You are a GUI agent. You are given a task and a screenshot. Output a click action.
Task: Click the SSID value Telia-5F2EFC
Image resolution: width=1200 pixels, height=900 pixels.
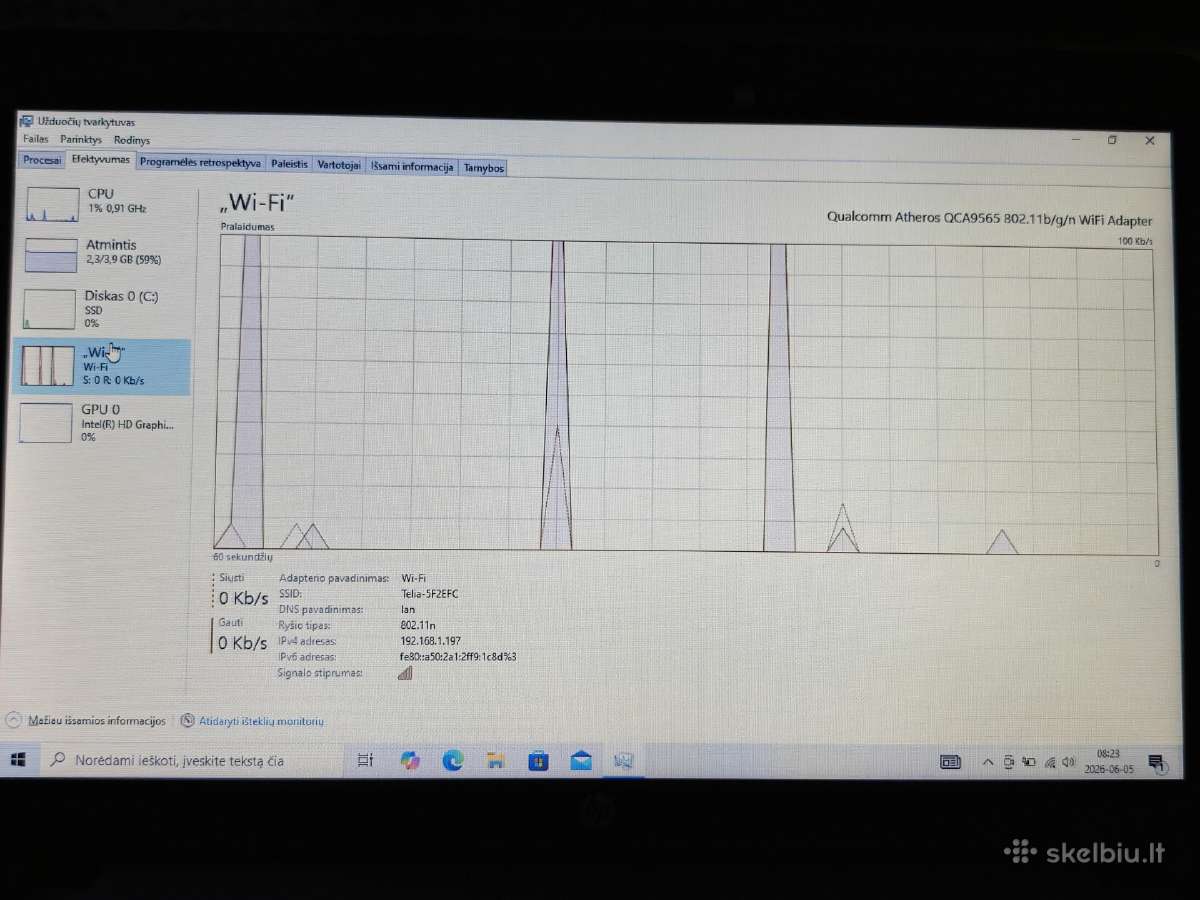[430, 594]
